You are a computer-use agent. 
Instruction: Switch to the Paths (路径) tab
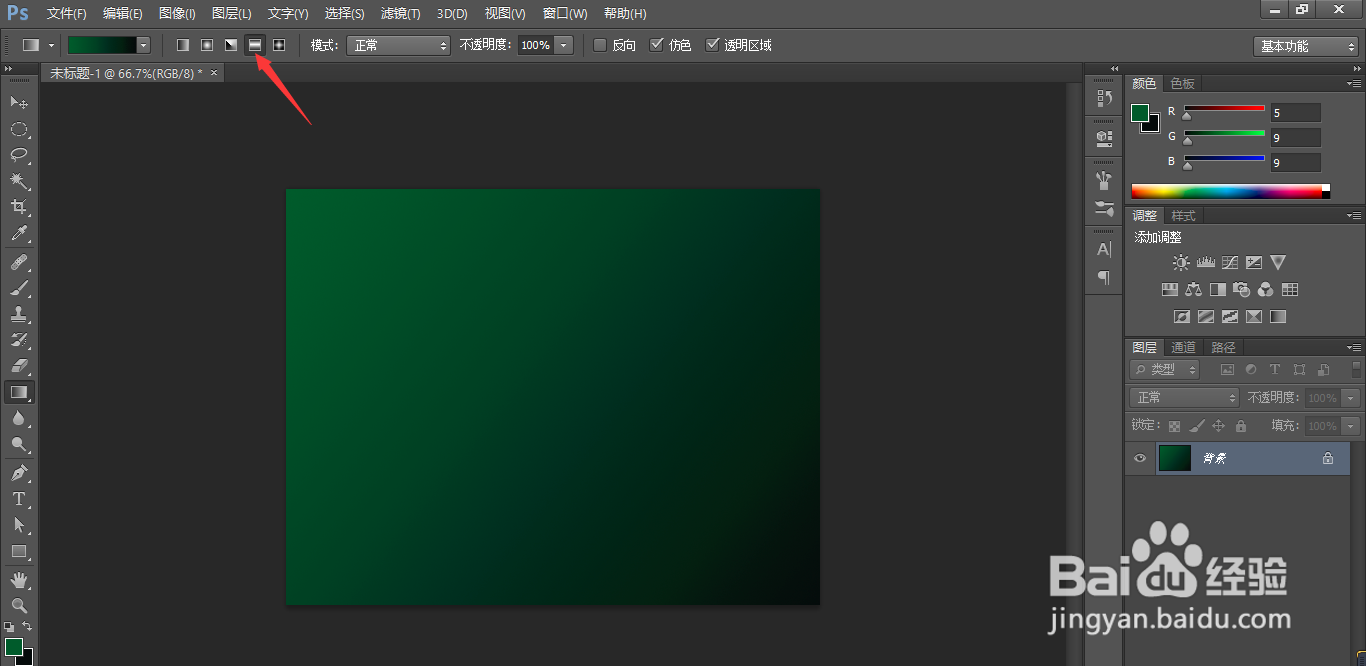pos(1223,347)
